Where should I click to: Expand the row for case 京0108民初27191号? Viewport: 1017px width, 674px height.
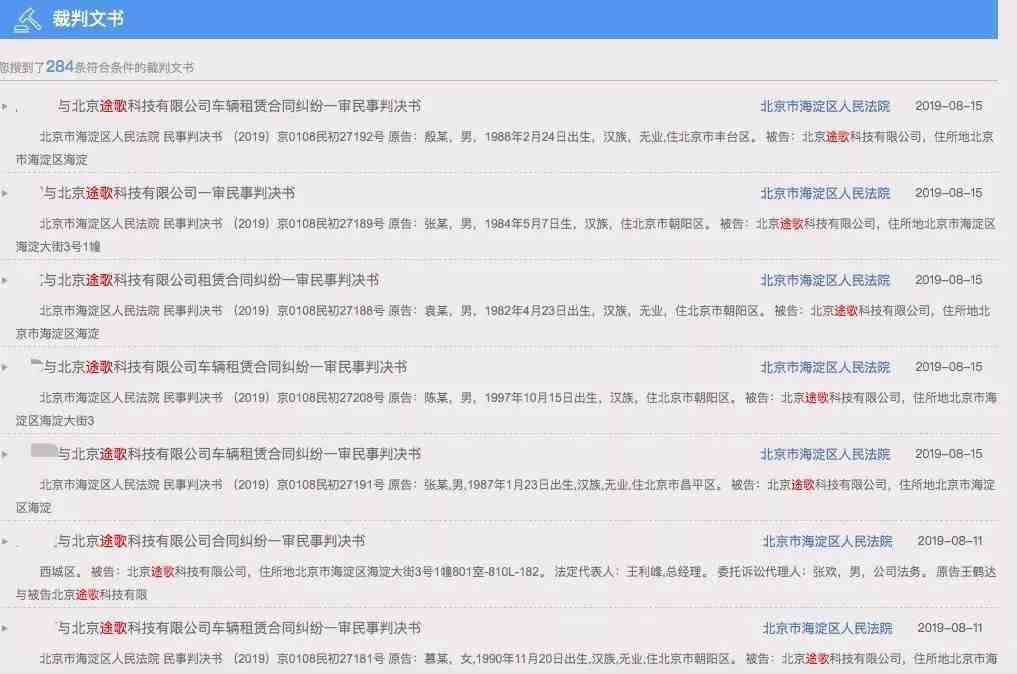5,454
